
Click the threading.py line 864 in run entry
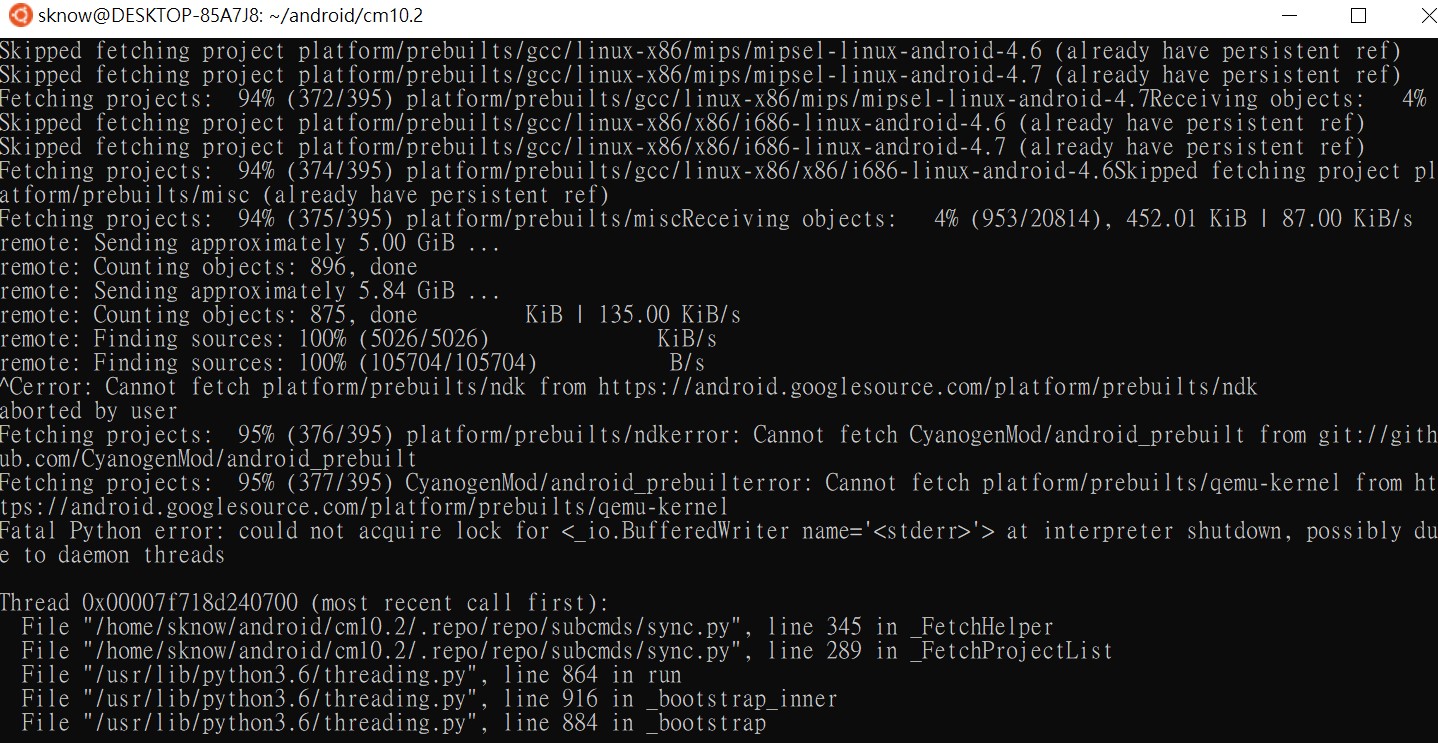(x=351, y=675)
